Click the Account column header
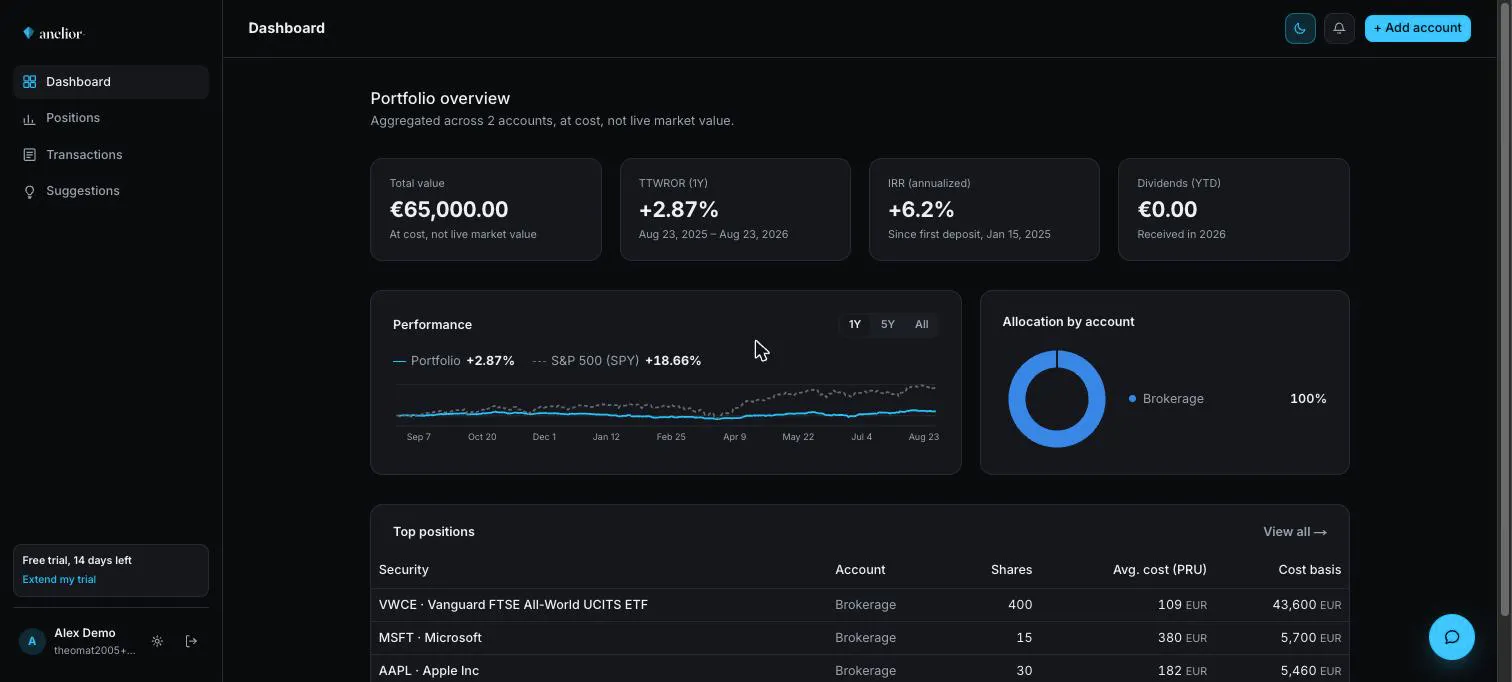1512x682 pixels. pos(860,570)
